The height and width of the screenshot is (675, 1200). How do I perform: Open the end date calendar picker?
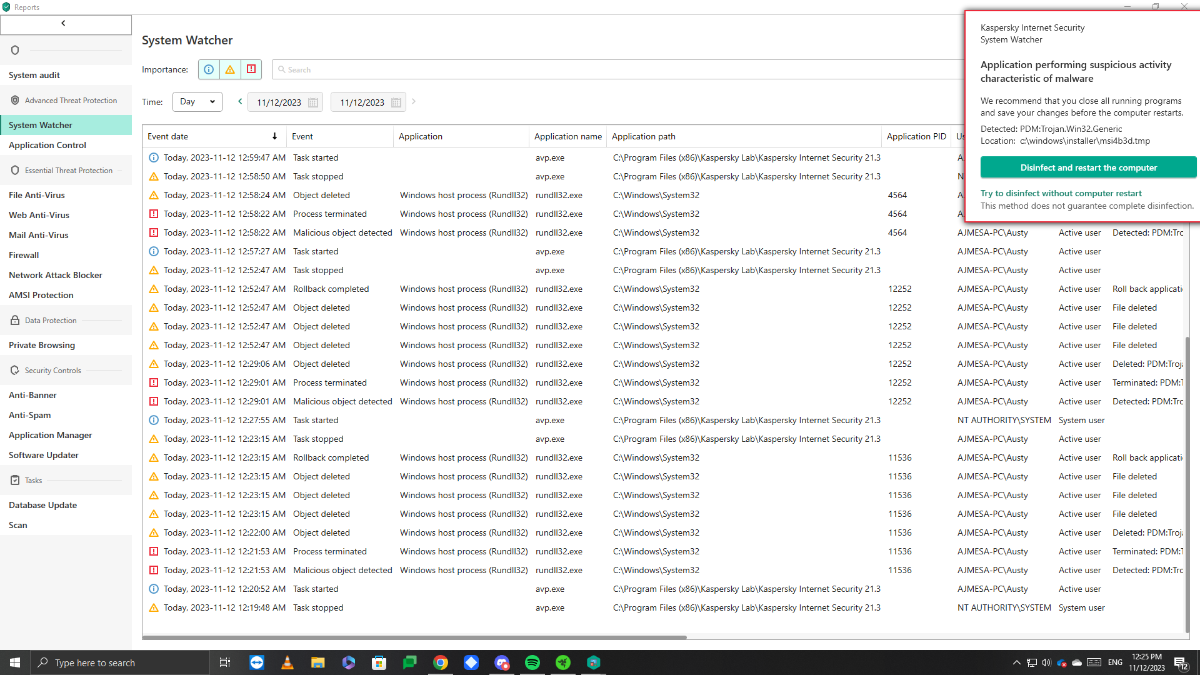397,102
